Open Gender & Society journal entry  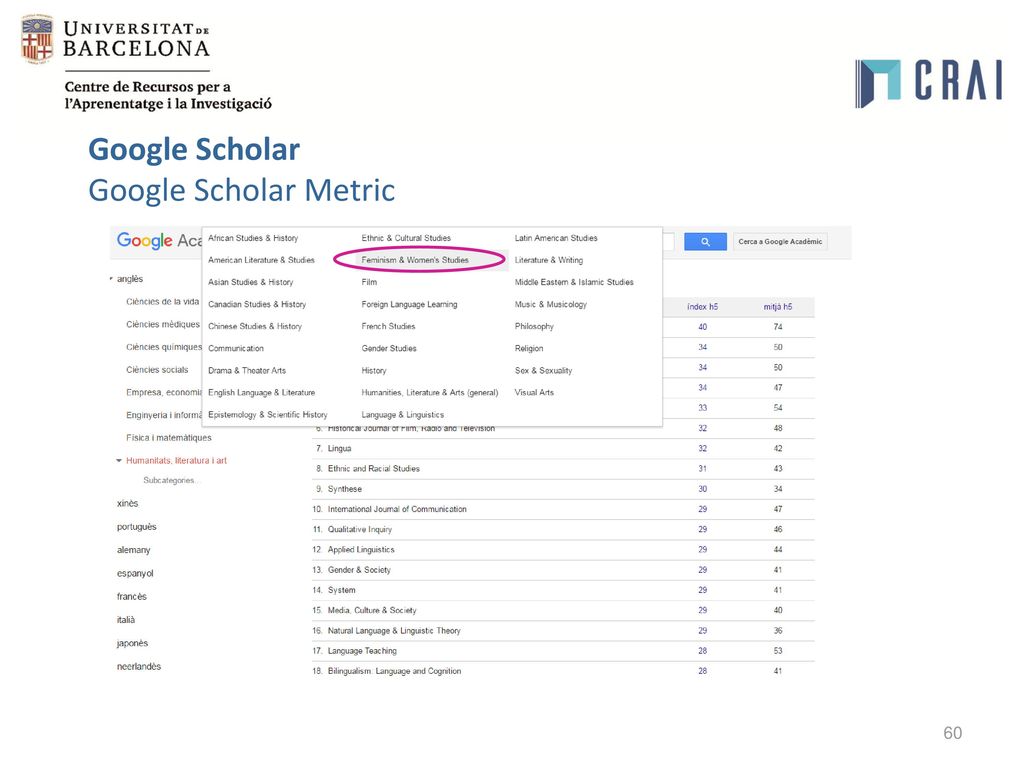[x=359, y=570]
